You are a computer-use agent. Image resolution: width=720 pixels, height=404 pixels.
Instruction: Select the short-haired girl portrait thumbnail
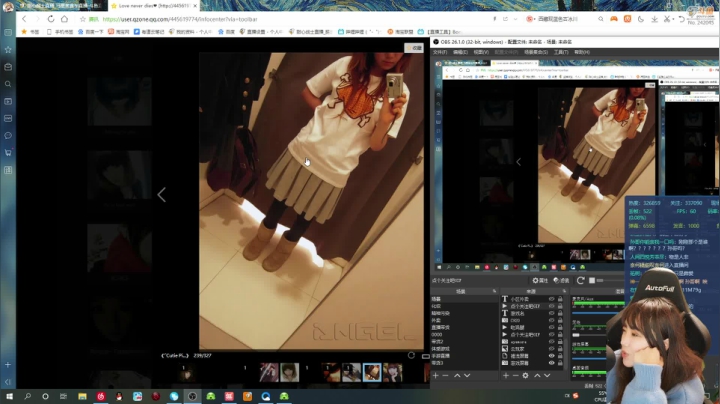[x=290, y=372]
